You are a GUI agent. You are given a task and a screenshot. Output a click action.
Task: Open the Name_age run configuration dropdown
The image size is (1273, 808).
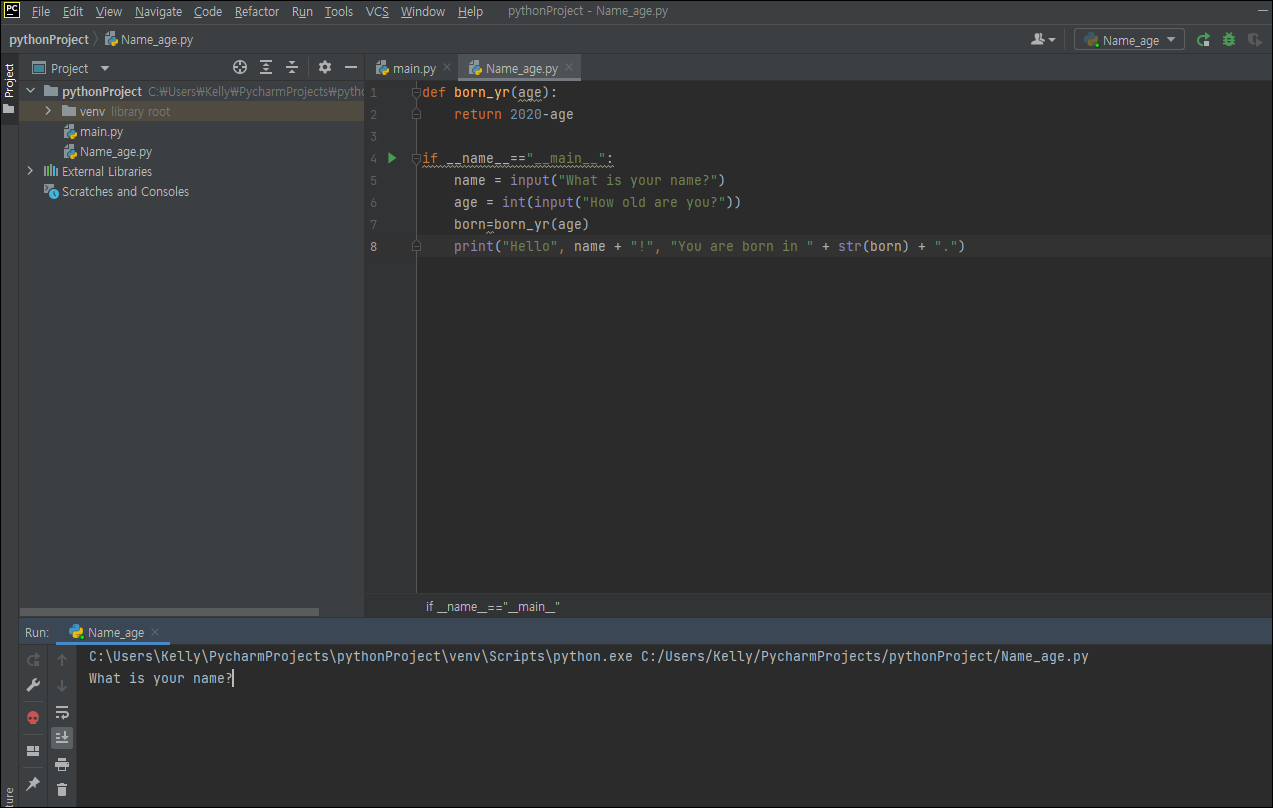(1130, 40)
